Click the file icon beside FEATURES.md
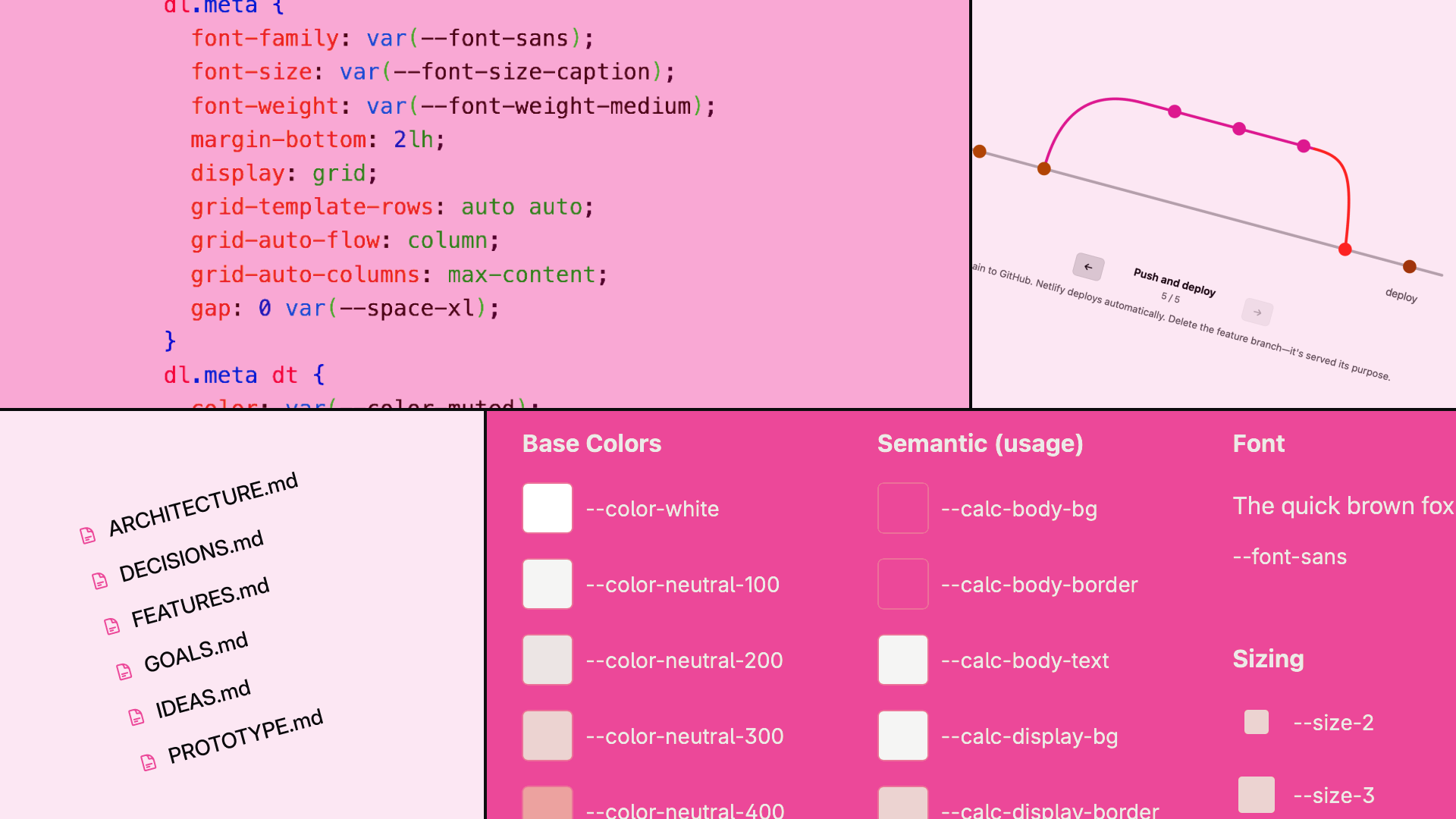The width and height of the screenshot is (1456, 819). click(112, 626)
